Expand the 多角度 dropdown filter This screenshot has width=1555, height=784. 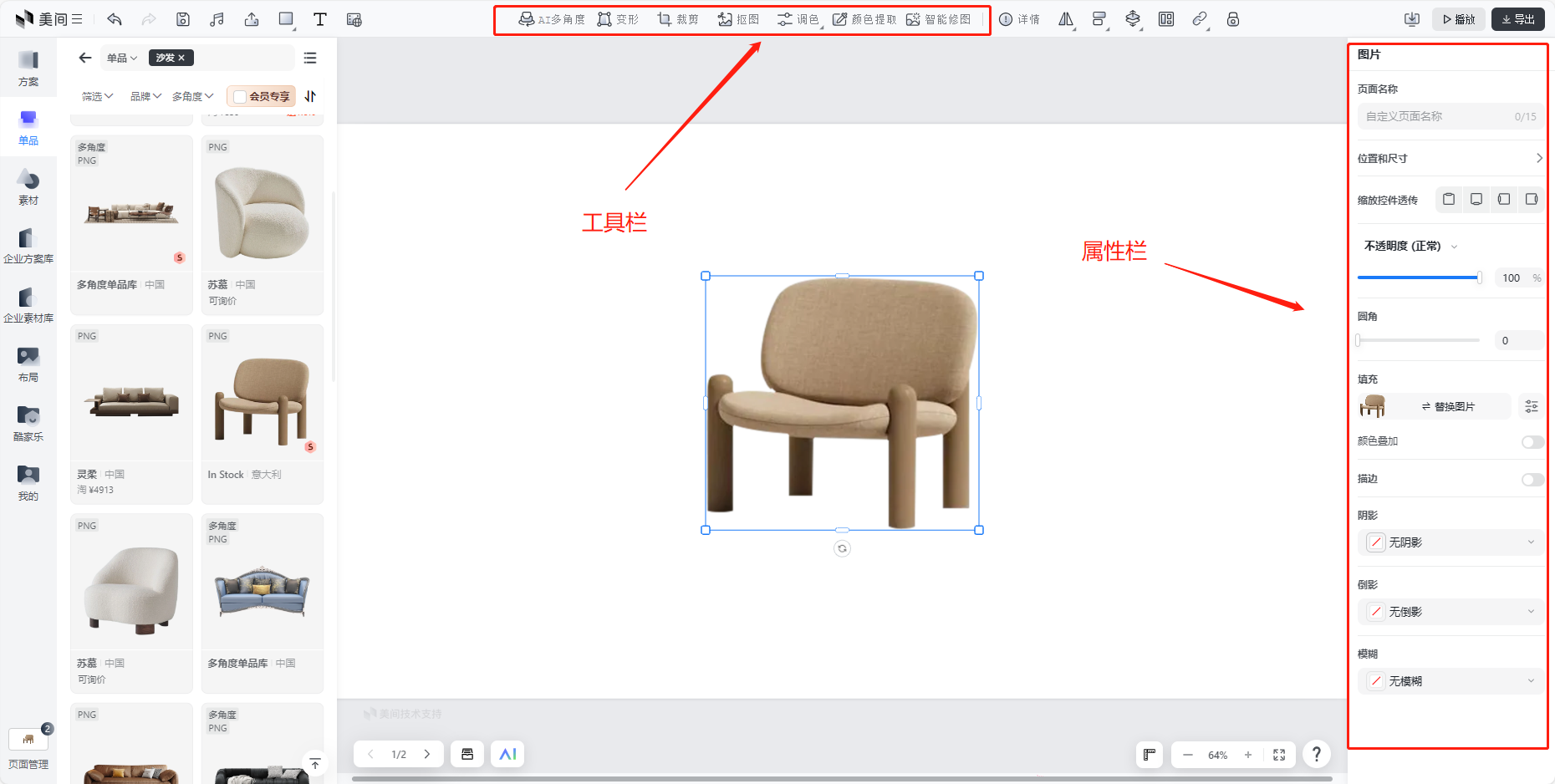point(193,96)
